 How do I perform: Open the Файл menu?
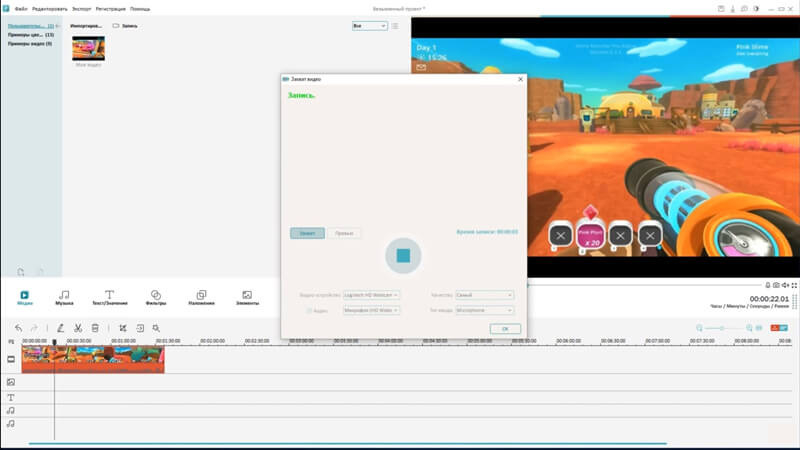coord(21,9)
